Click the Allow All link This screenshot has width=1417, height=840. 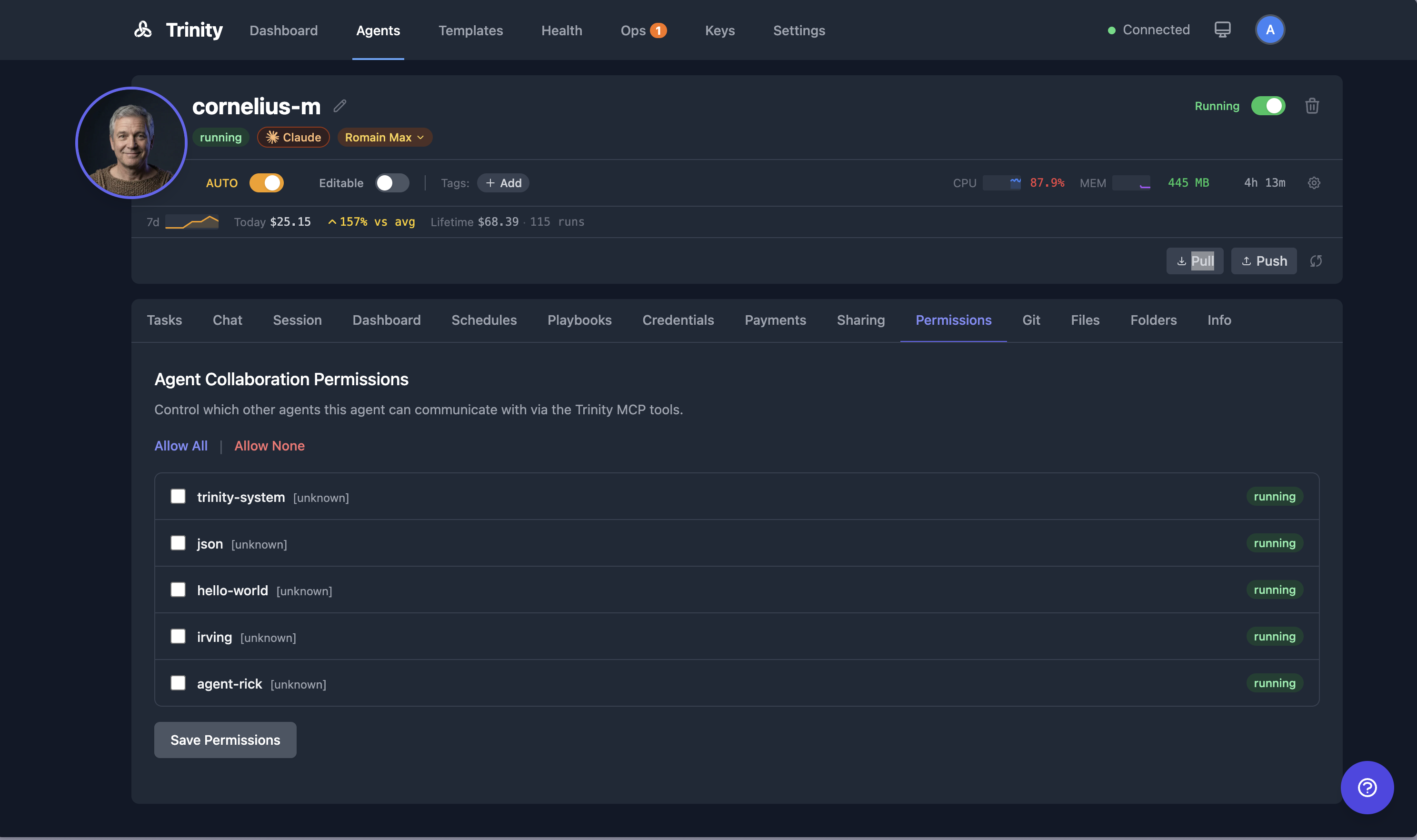point(181,445)
